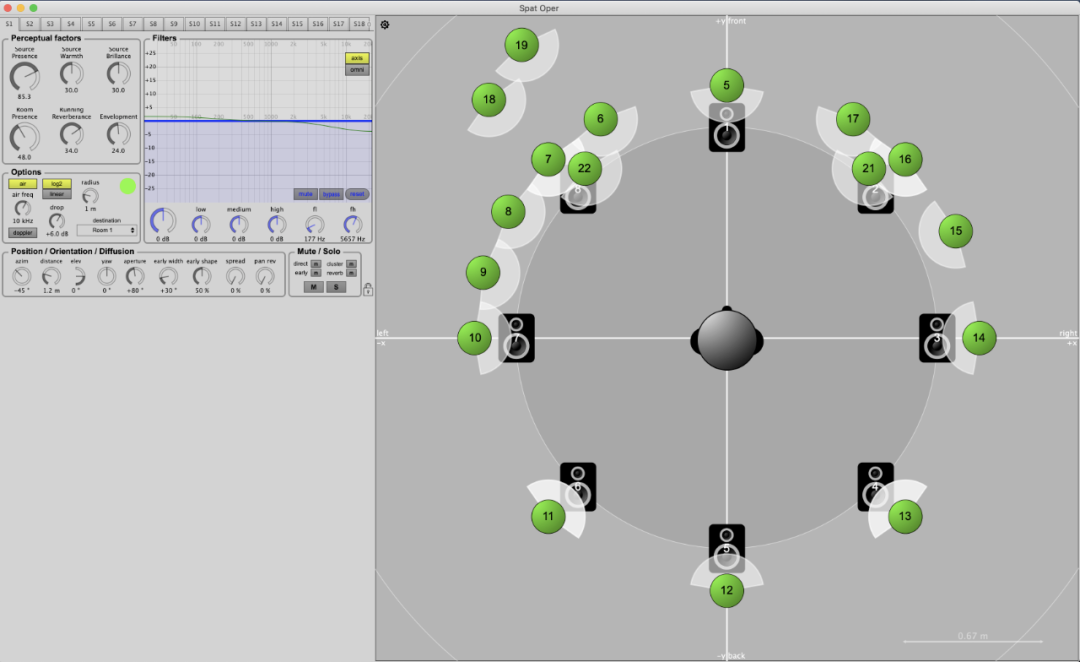
Task: Switch to the S12 source tab
Action: (236, 24)
